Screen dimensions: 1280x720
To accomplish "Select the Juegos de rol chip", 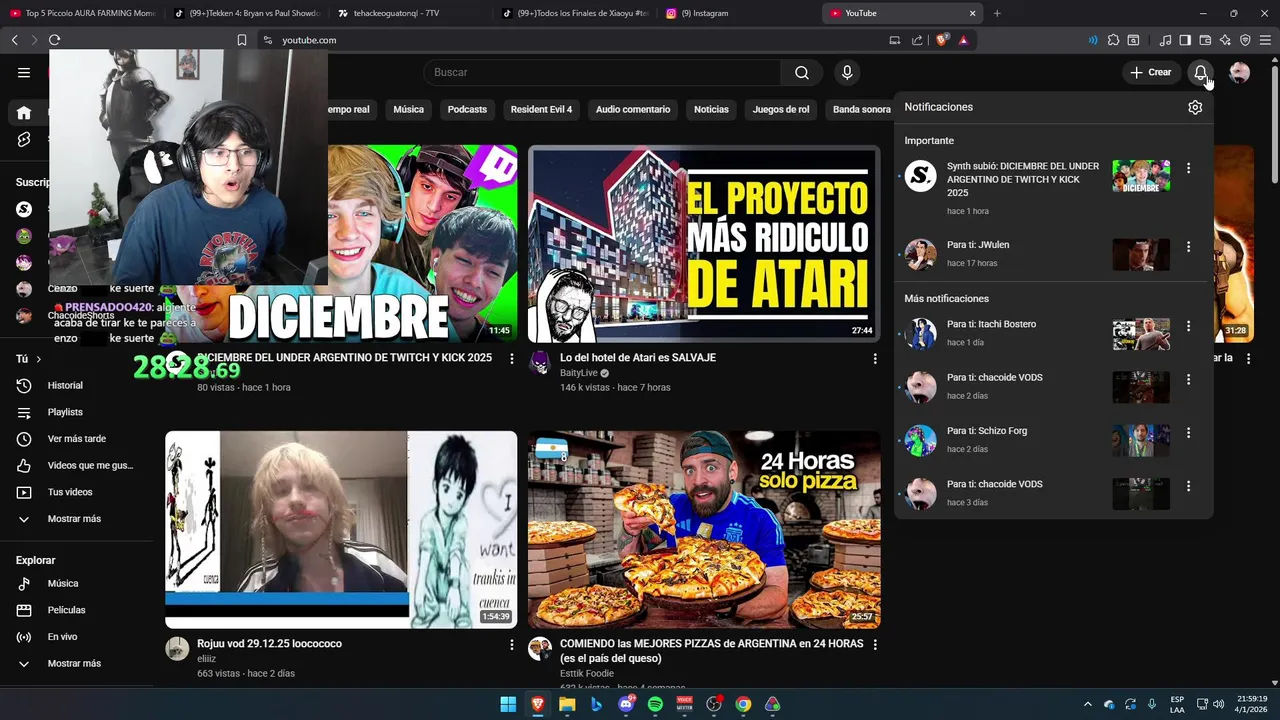I will click(781, 109).
